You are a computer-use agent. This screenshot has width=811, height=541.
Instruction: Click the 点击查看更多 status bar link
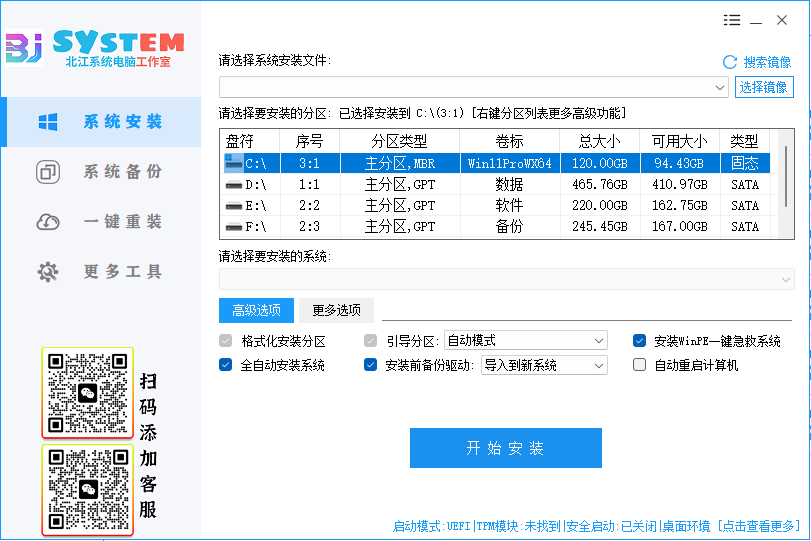coord(759,527)
